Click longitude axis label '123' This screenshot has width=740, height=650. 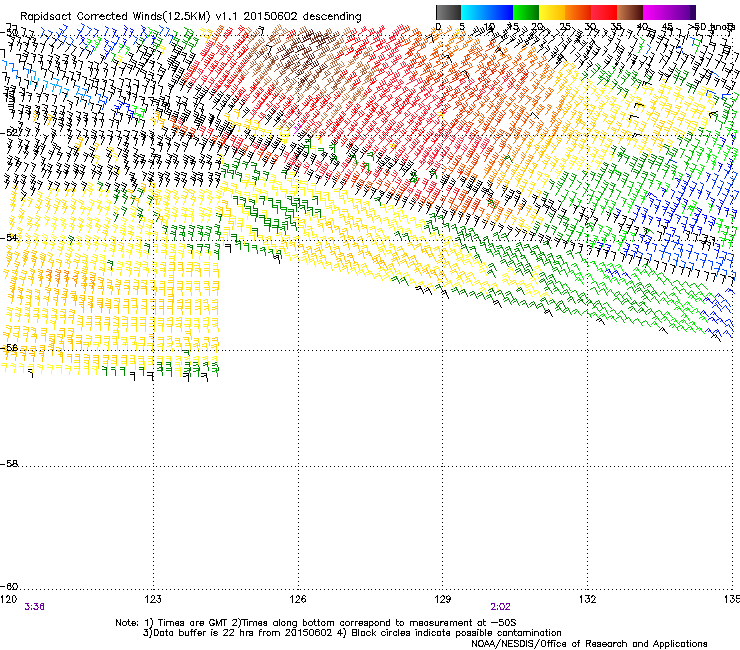[x=153, y=599]
